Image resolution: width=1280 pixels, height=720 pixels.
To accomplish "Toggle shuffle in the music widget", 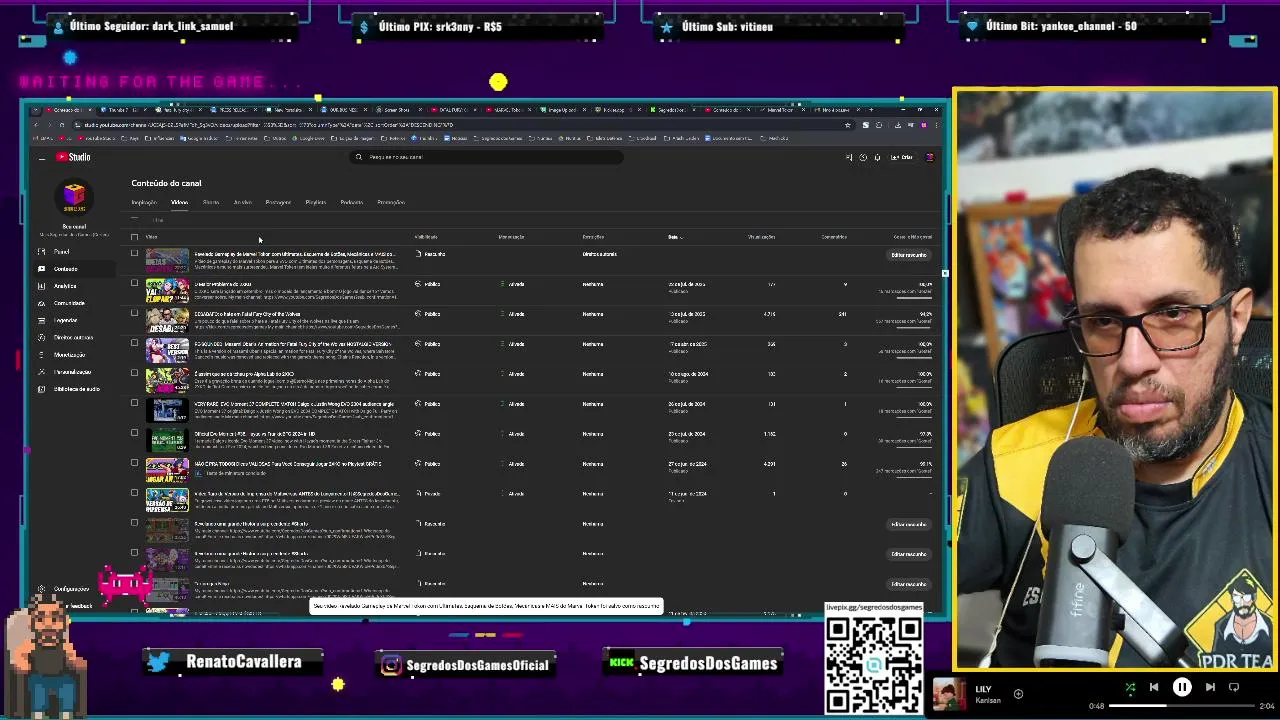I will tap(1130, 687).
